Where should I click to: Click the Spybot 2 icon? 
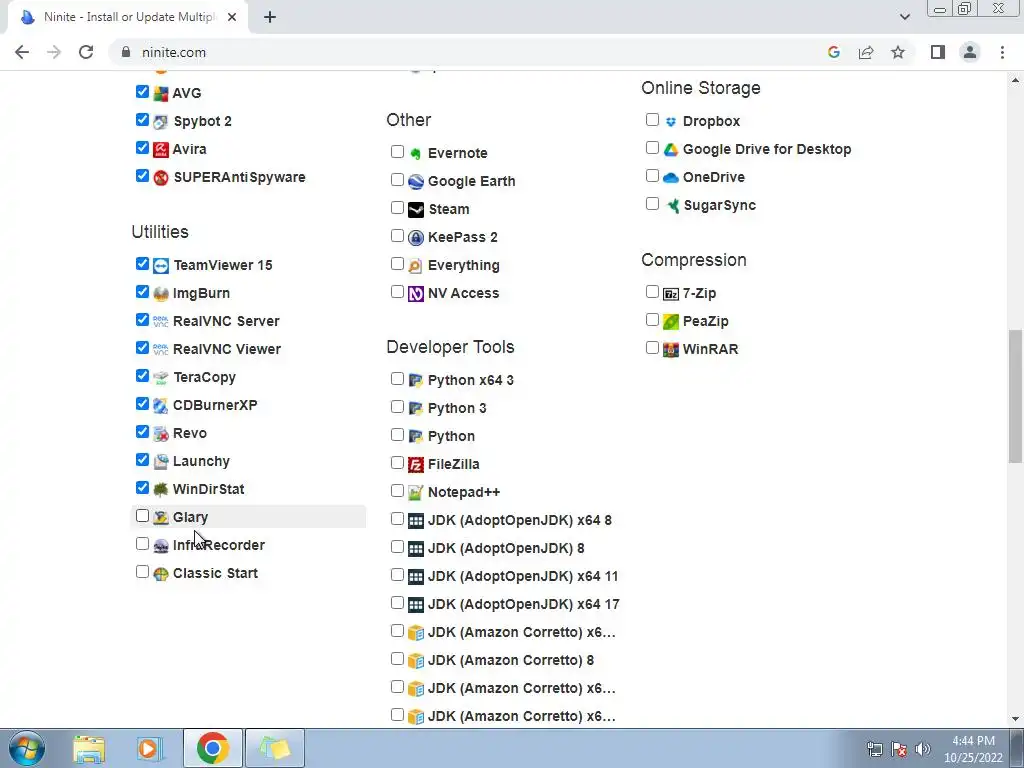tap(161, 121)
